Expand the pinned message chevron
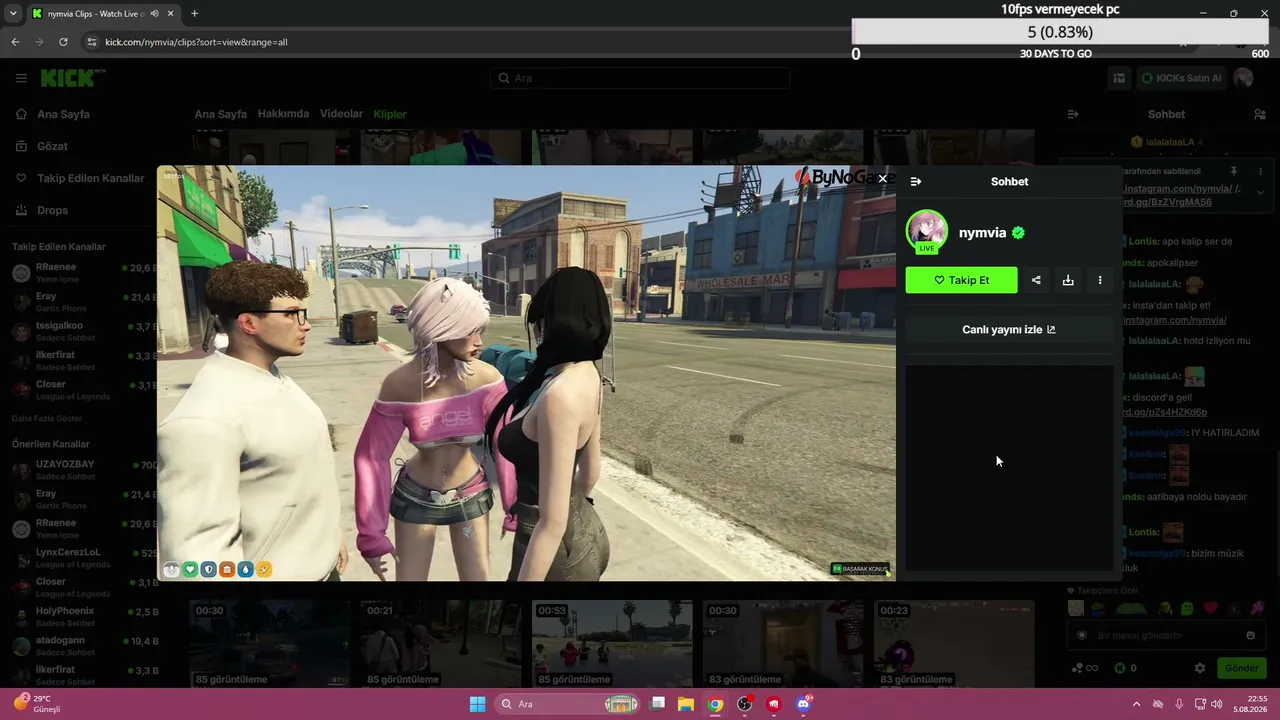This screenshot has width=1280, height=720. pos(1260,192)
